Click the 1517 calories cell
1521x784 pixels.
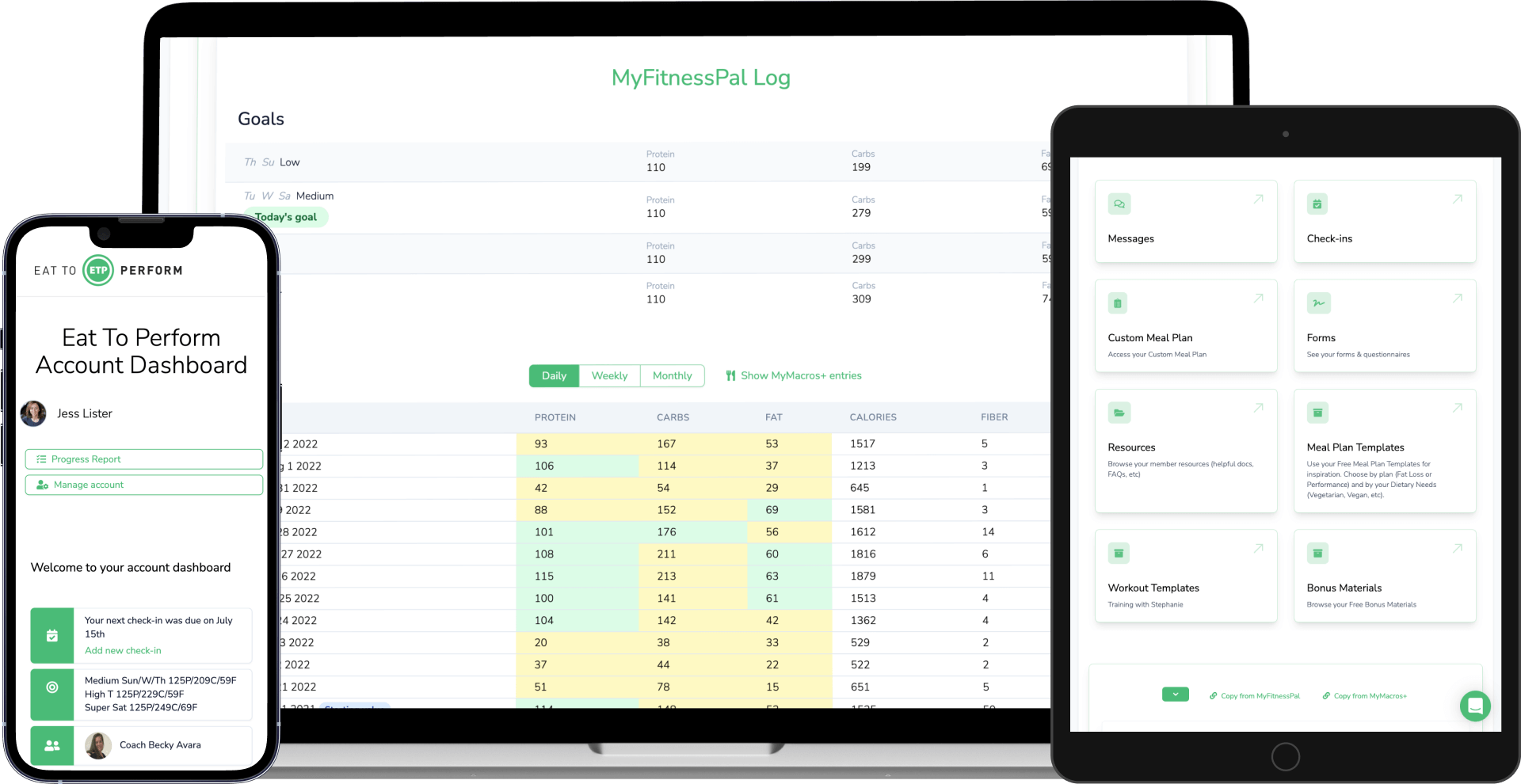[863, 444]
